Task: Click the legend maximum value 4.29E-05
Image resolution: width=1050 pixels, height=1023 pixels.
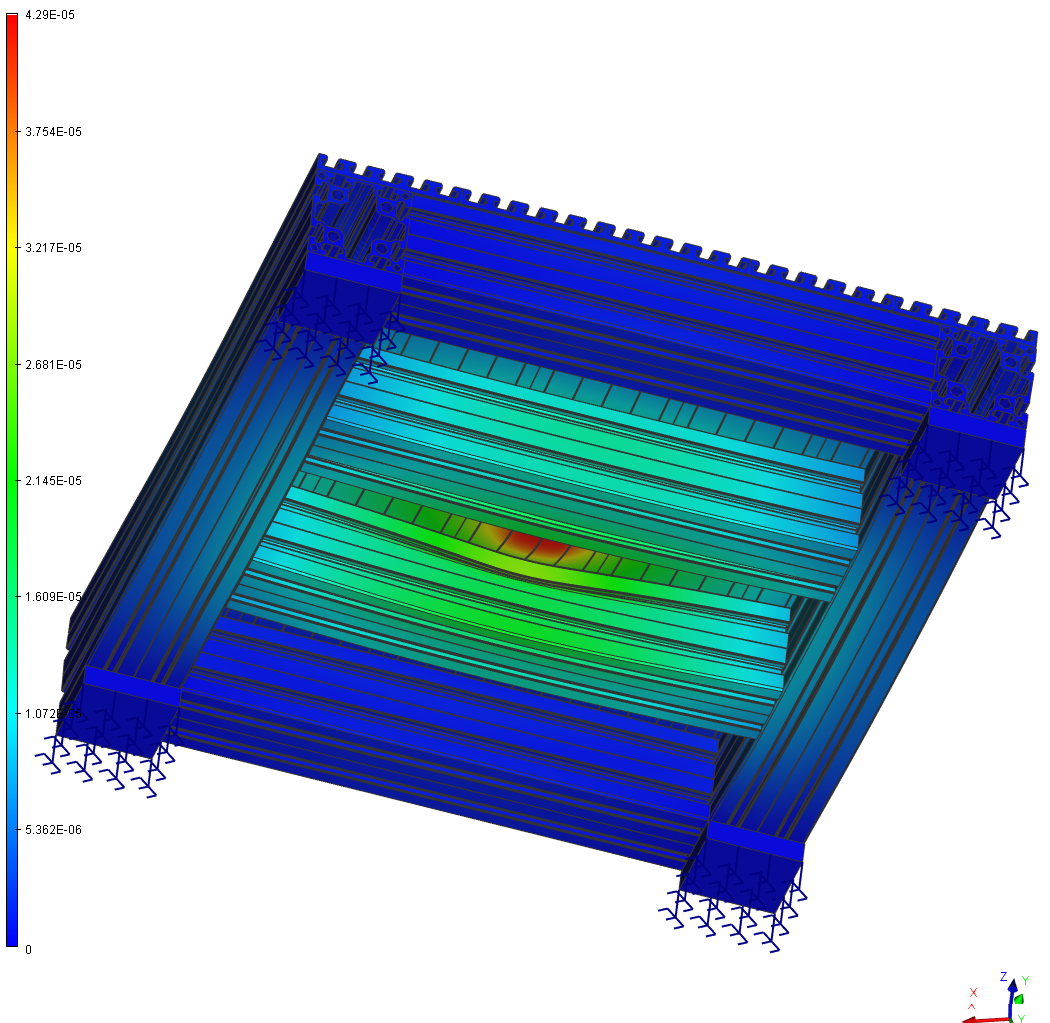Action: point(50,15)
